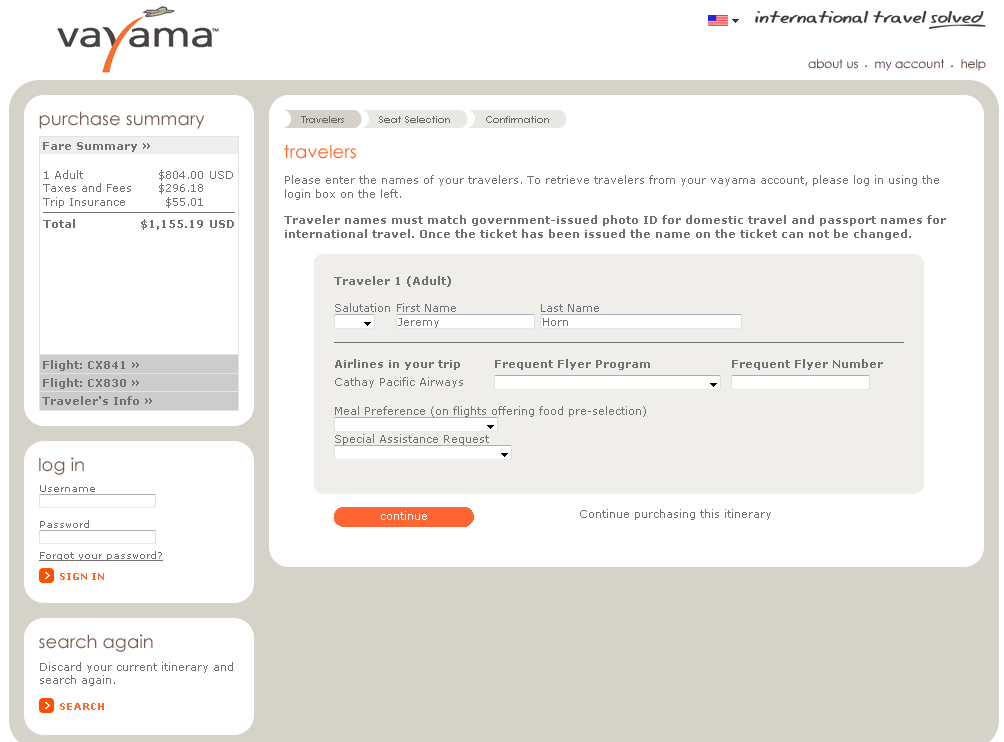Click the Vayama logo
The image size is (1004, 742).
(135, 39)
